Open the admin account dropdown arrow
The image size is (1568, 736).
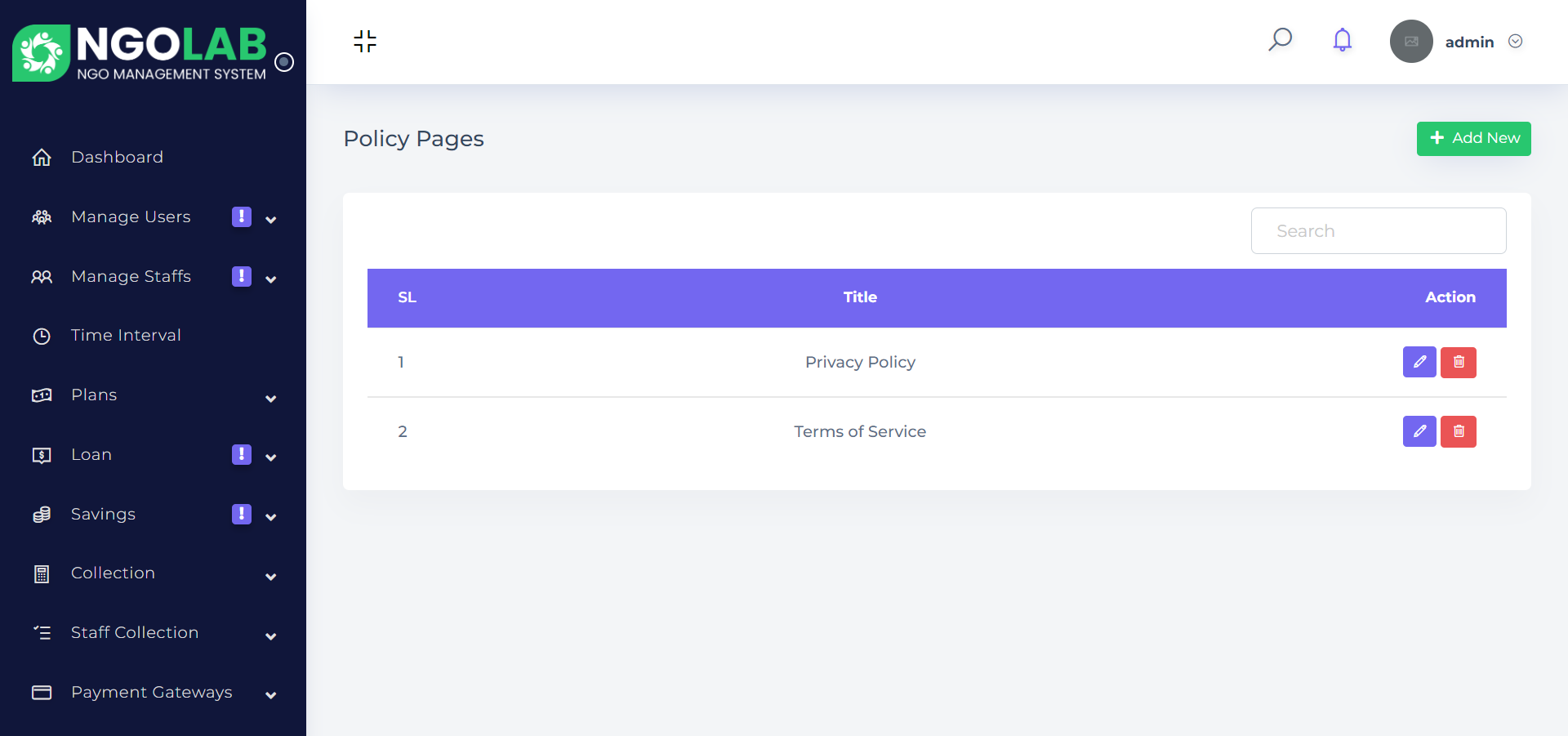click(x=1515, y=42)
